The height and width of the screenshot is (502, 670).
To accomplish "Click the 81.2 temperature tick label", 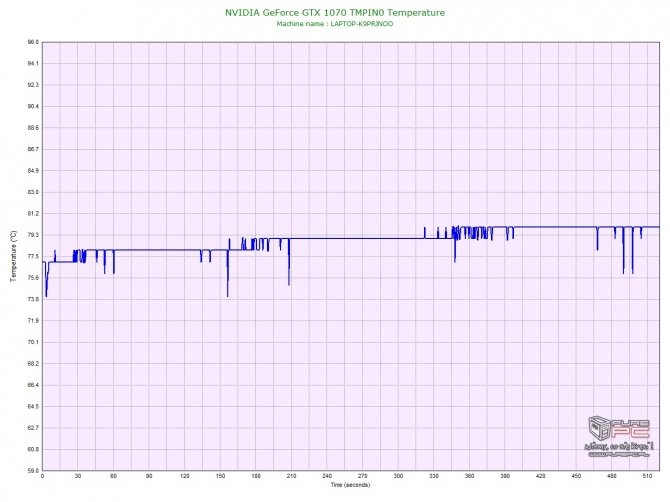I will pos(33,213).
